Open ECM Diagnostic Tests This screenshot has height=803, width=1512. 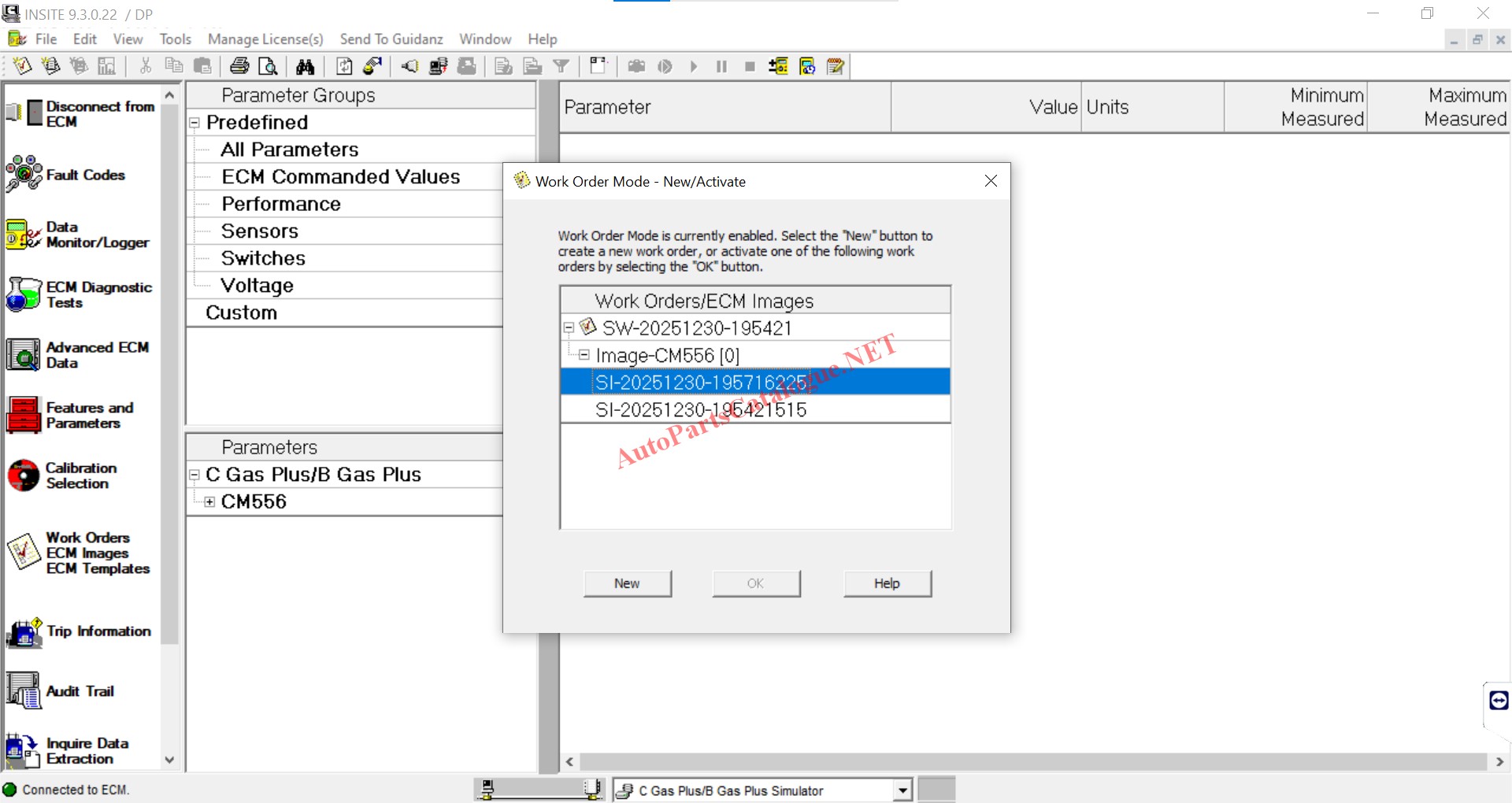pos(24,294)
